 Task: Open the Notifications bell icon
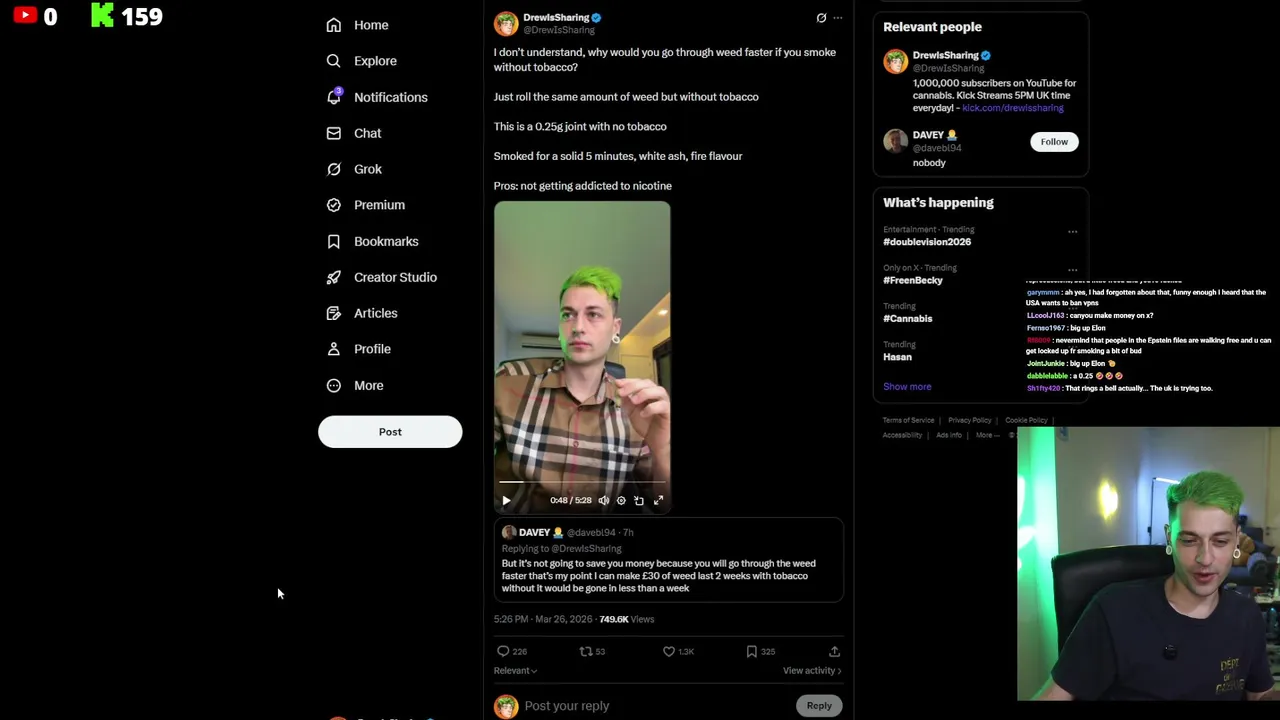(334, 96)
